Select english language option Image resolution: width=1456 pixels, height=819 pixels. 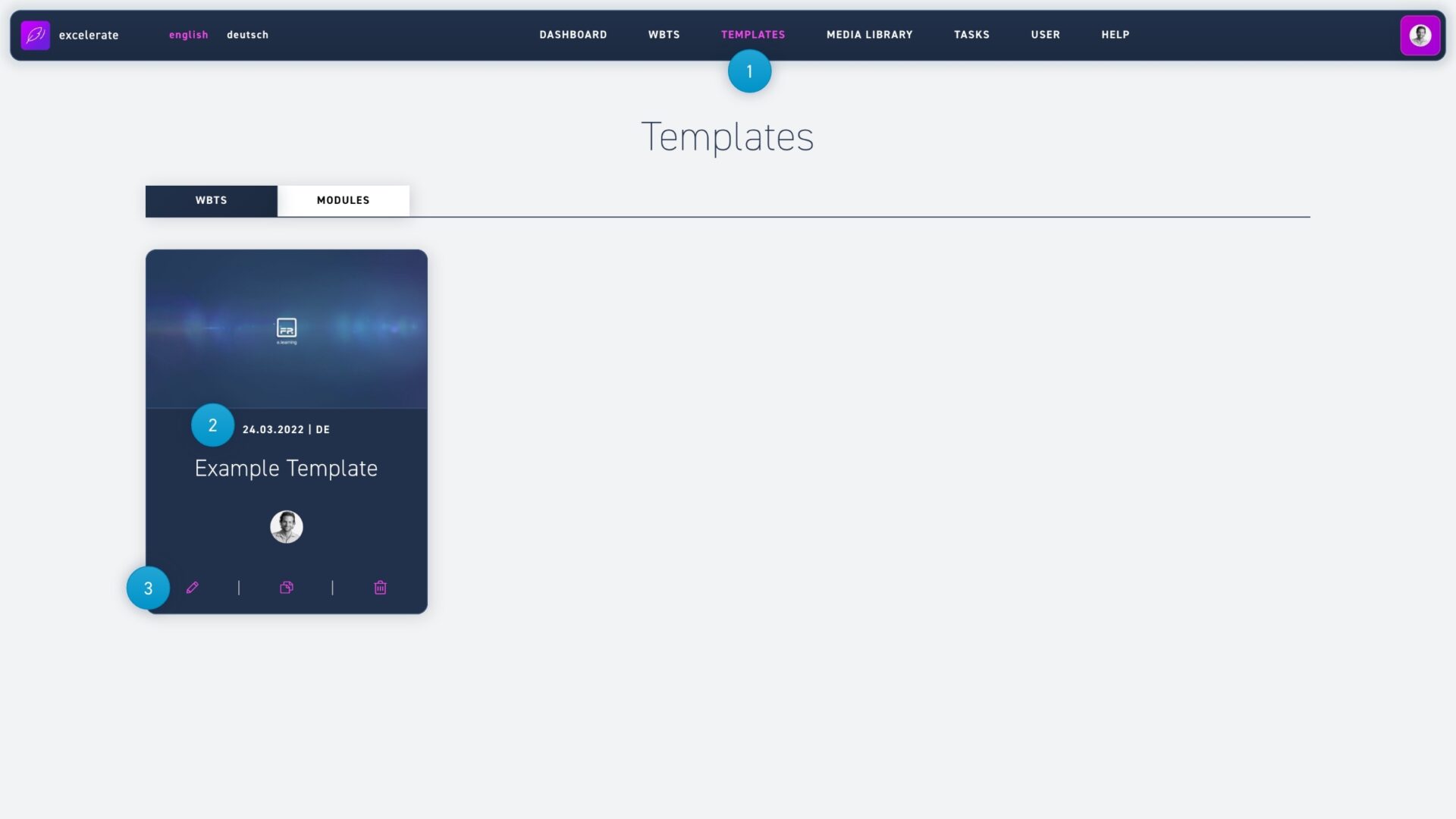(x=188, y=35)
